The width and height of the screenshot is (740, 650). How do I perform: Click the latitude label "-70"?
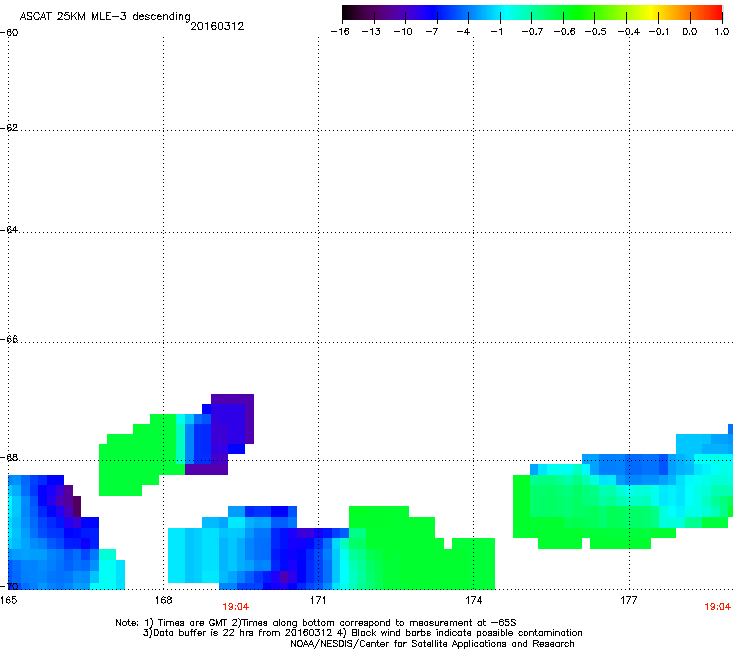coord(9,586)
